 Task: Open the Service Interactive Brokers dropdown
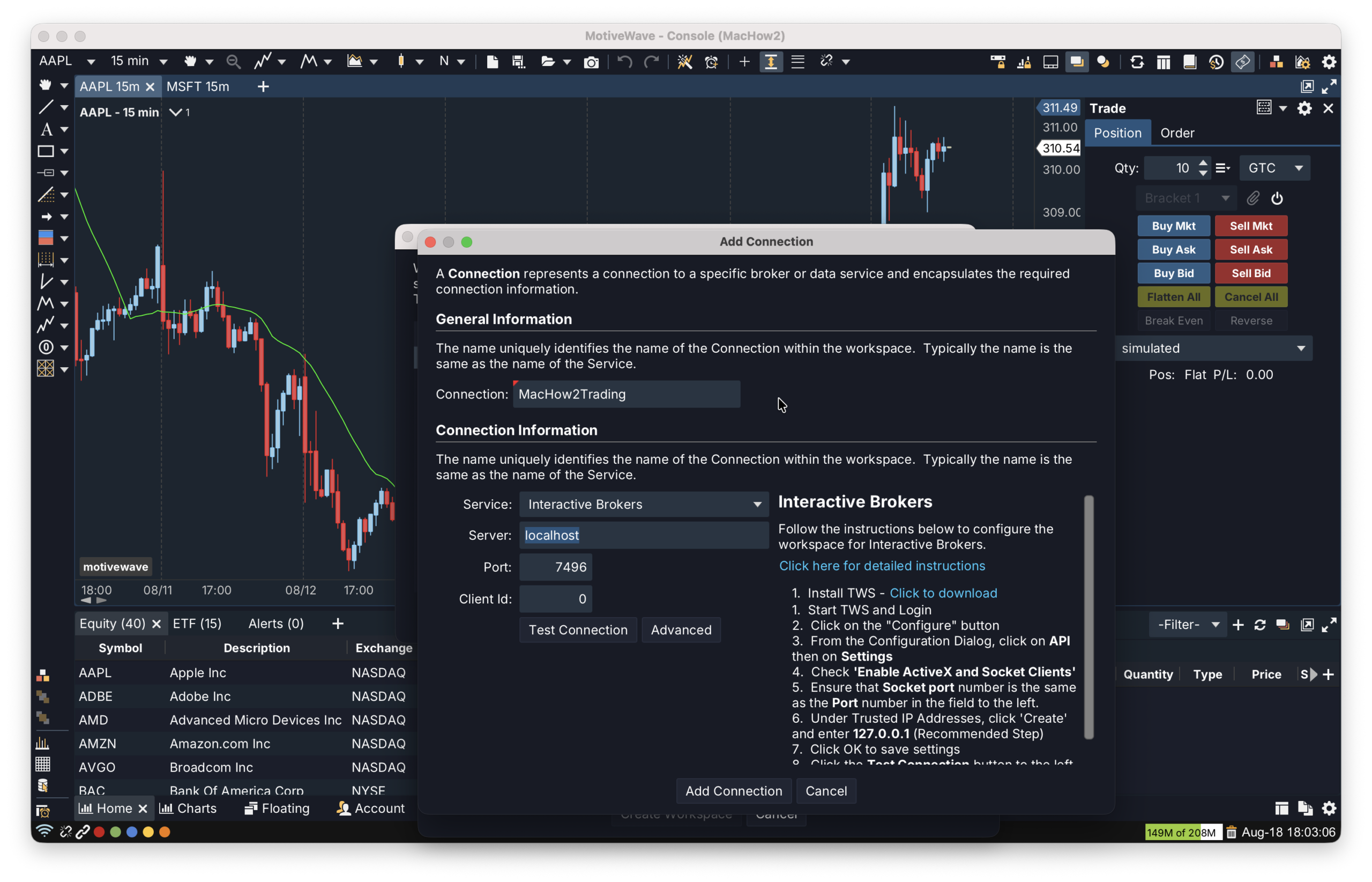coord(644,504)
